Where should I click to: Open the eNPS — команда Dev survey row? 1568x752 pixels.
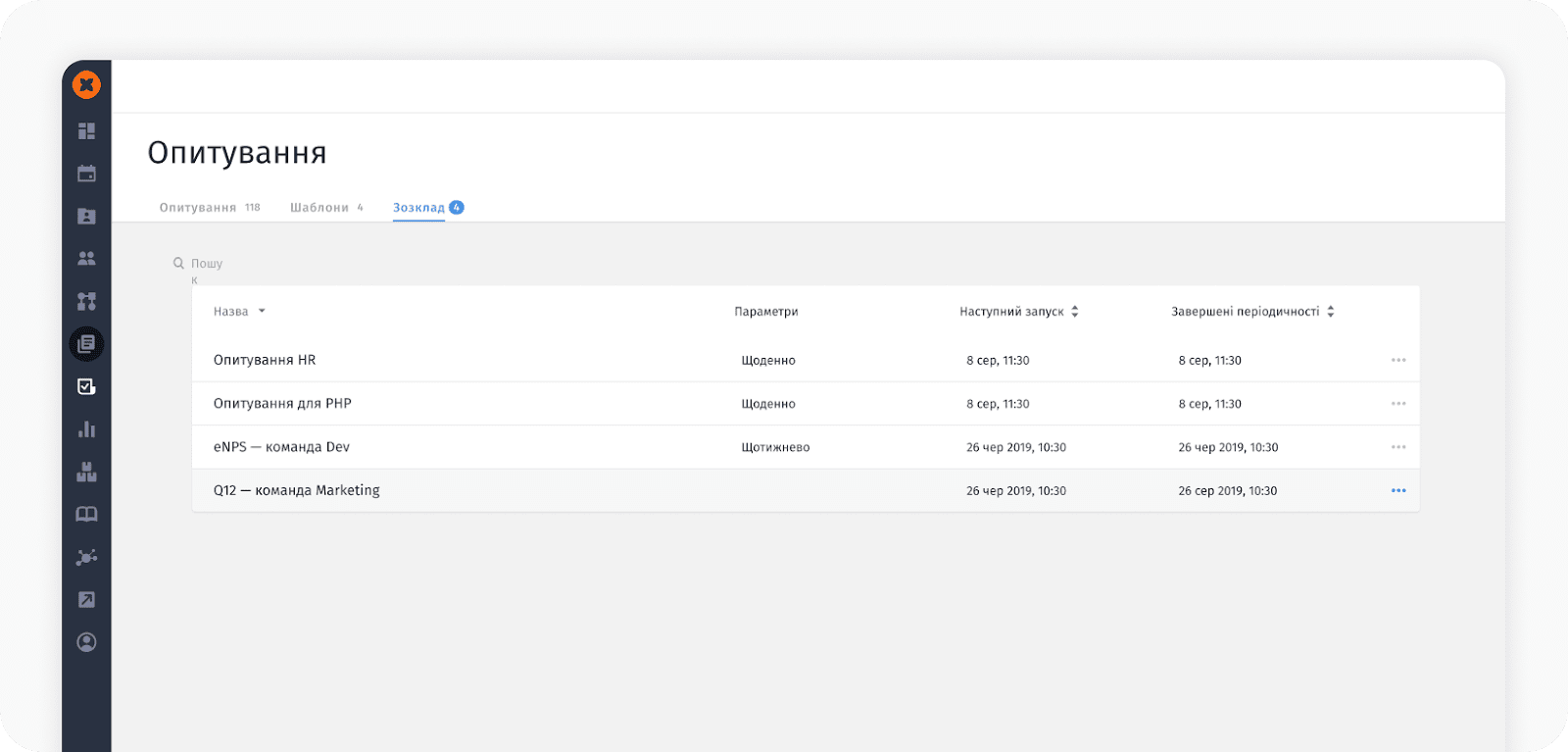click(x=281, y=447)
